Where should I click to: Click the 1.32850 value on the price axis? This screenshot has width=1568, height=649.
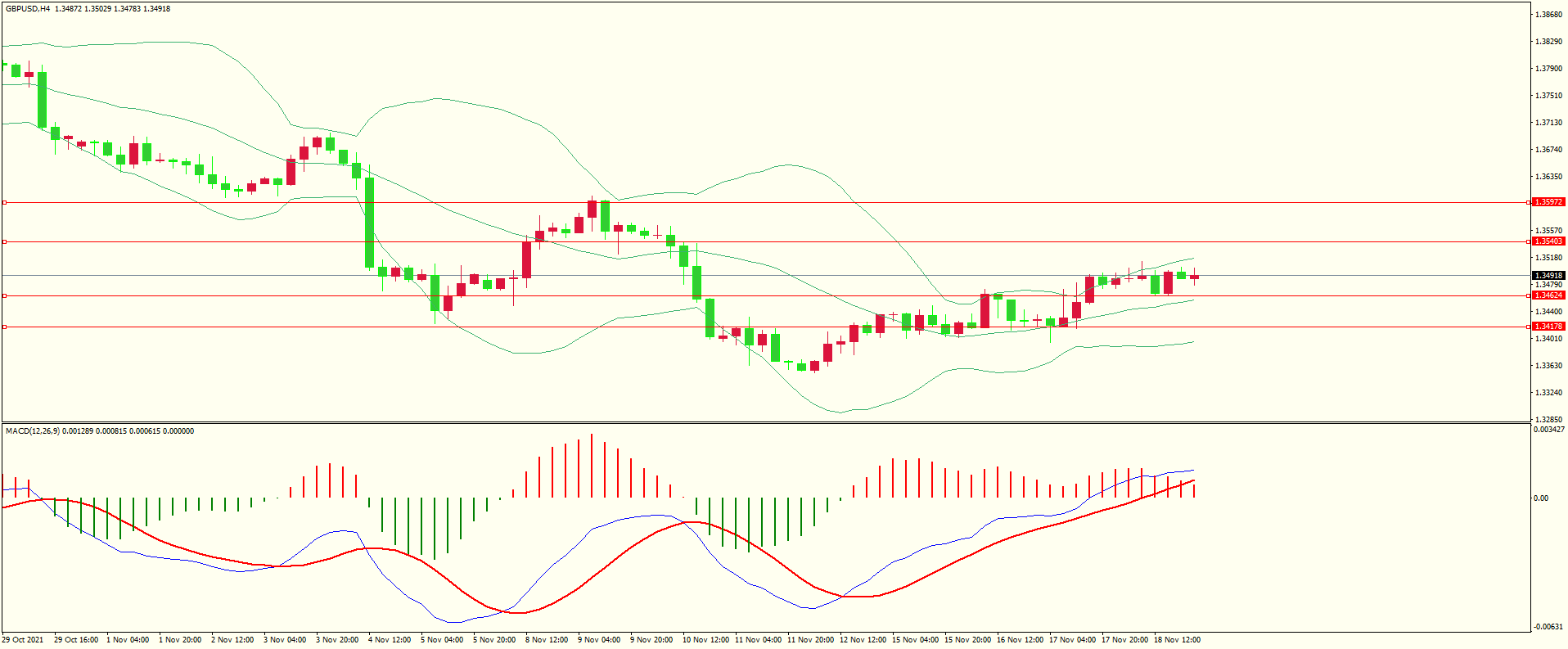[x=1548, y=419]
